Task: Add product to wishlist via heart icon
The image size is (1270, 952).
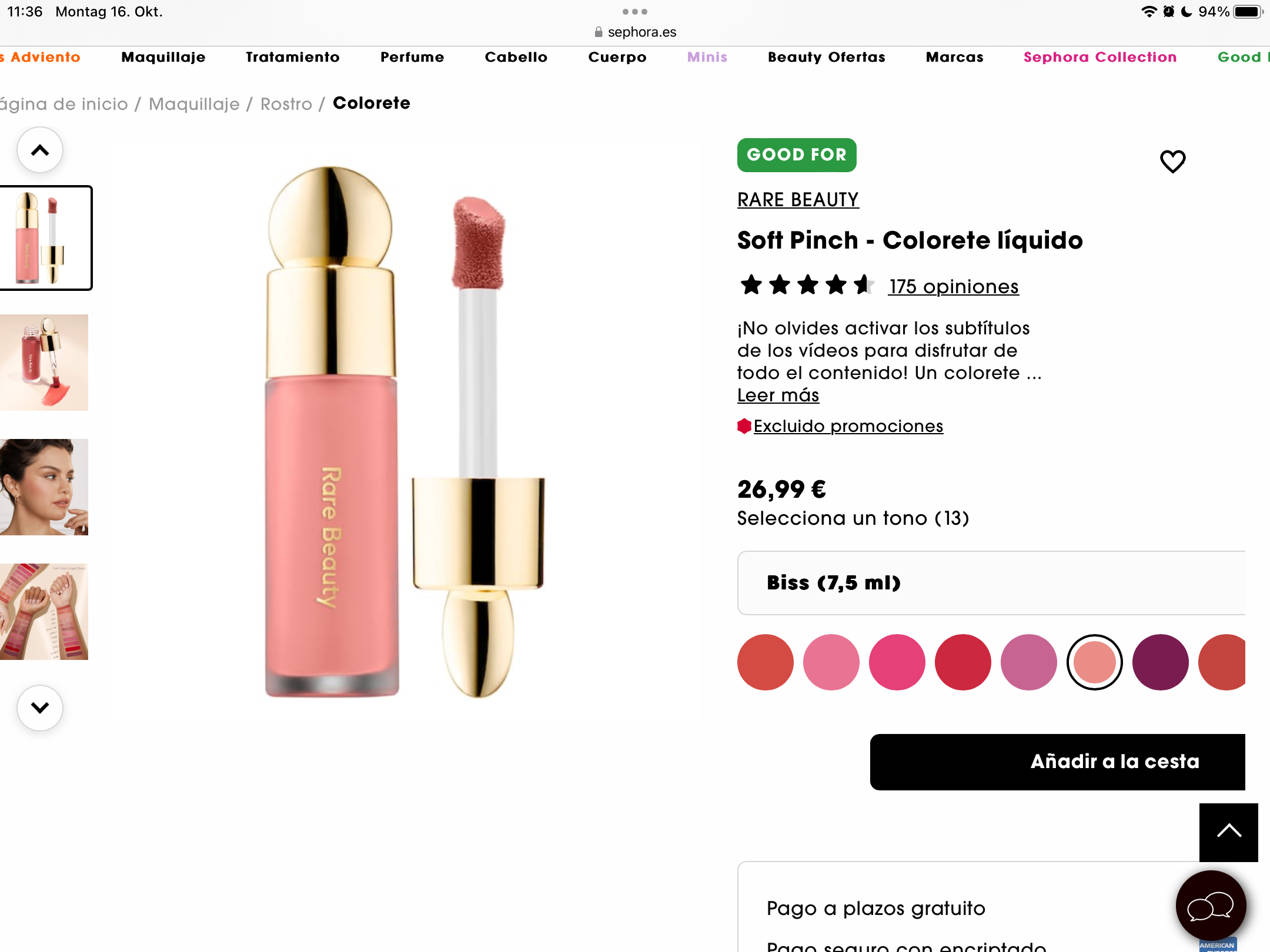Action: [x=1172, y=161]
